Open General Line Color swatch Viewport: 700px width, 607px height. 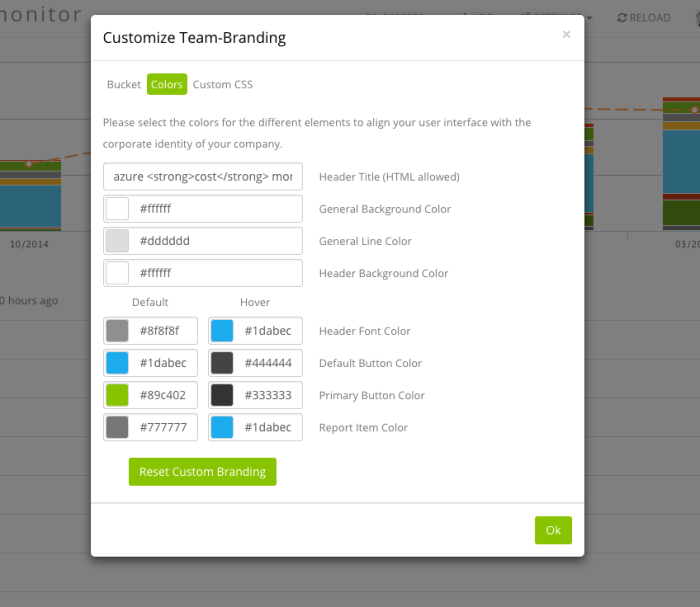(x=117, y=241)
